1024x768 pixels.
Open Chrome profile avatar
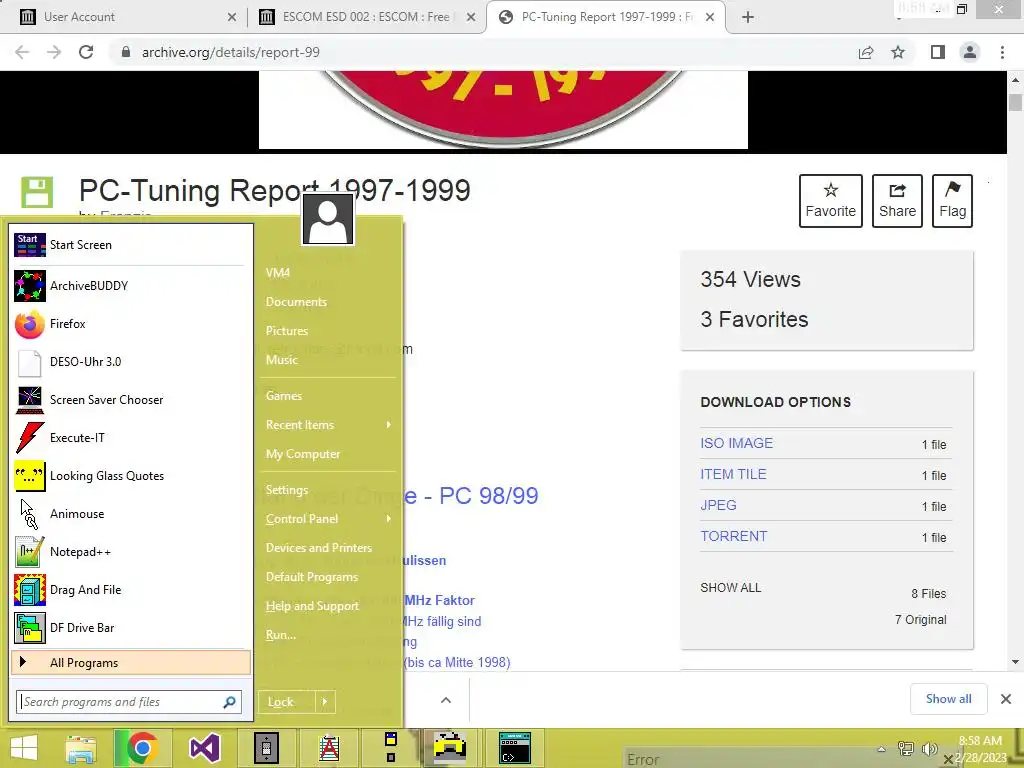click(x=970, y=52)
